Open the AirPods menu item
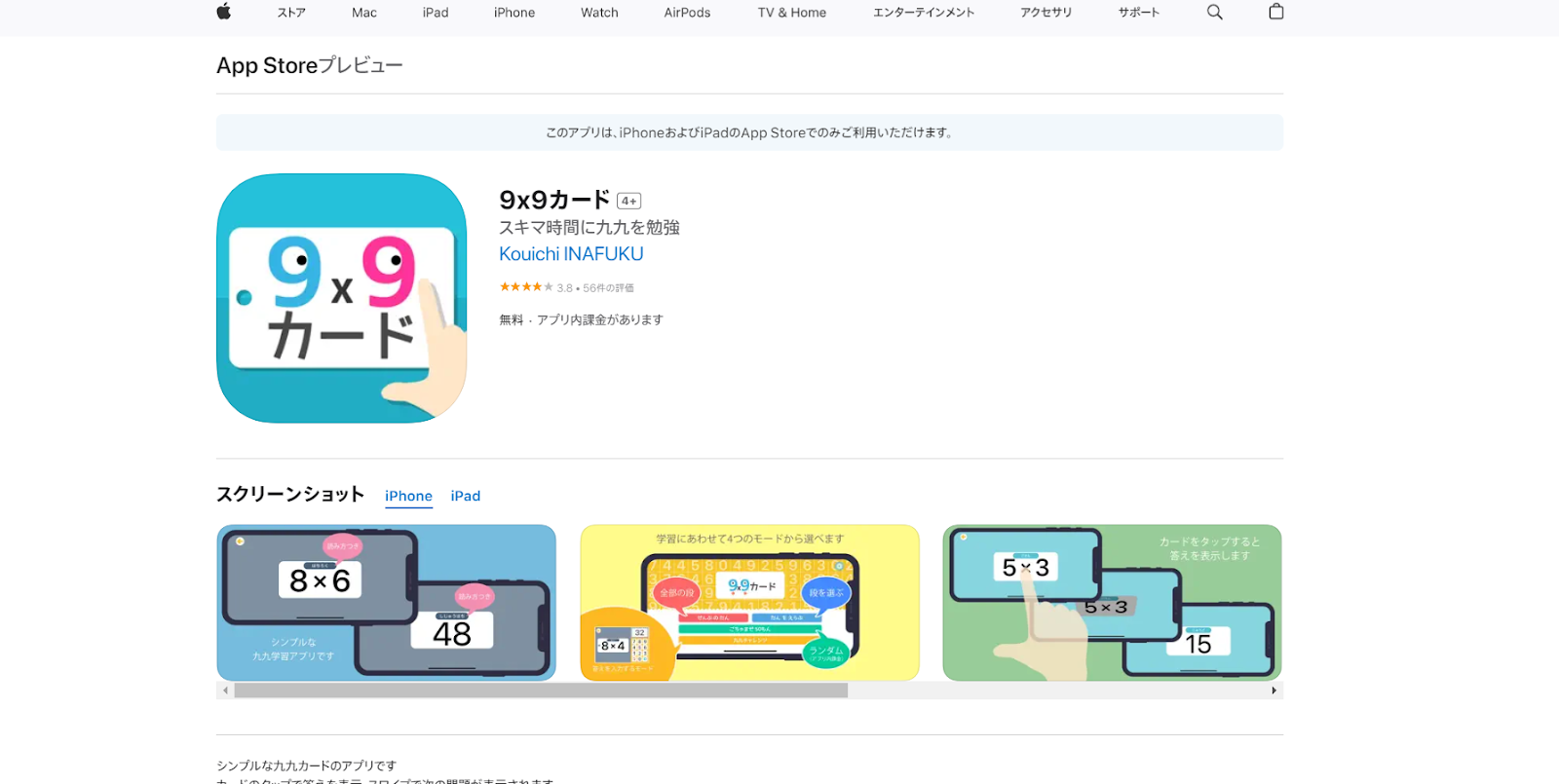This screenshot has width=1559, height=784. pos(687,13)
